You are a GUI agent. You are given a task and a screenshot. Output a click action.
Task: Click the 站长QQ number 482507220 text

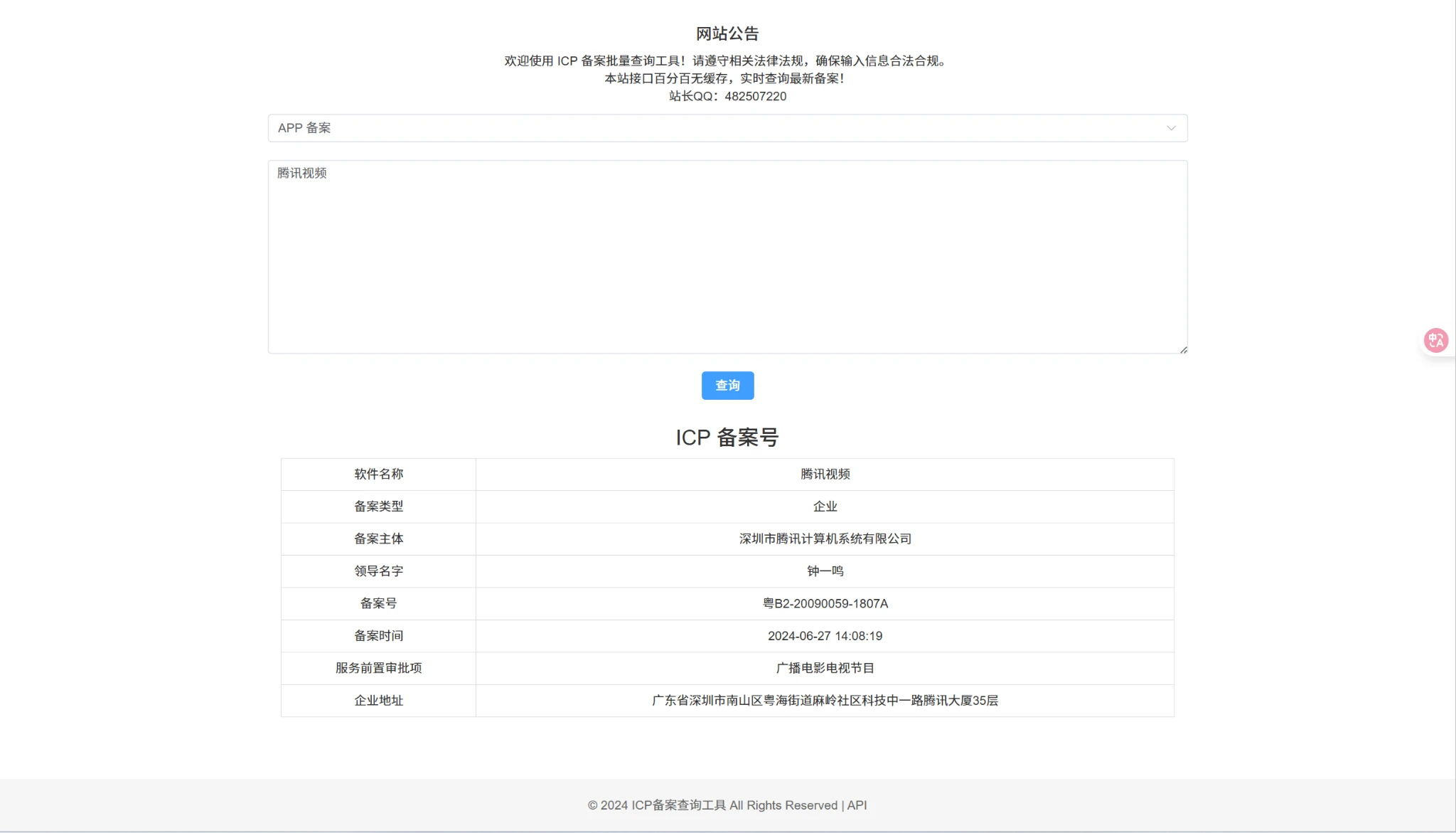[755, 97]
